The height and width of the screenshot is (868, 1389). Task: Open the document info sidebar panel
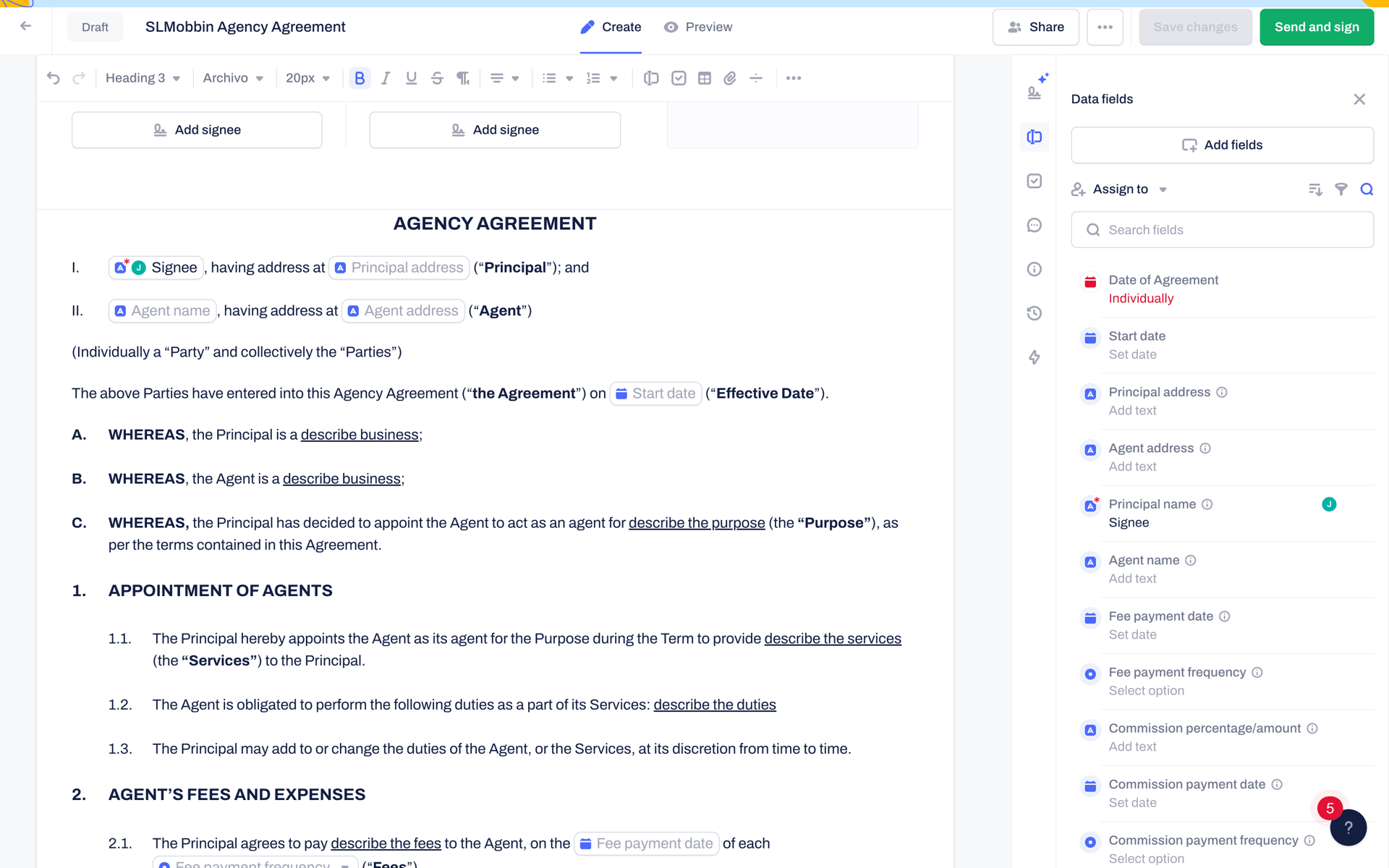[x=1035, y=269]
